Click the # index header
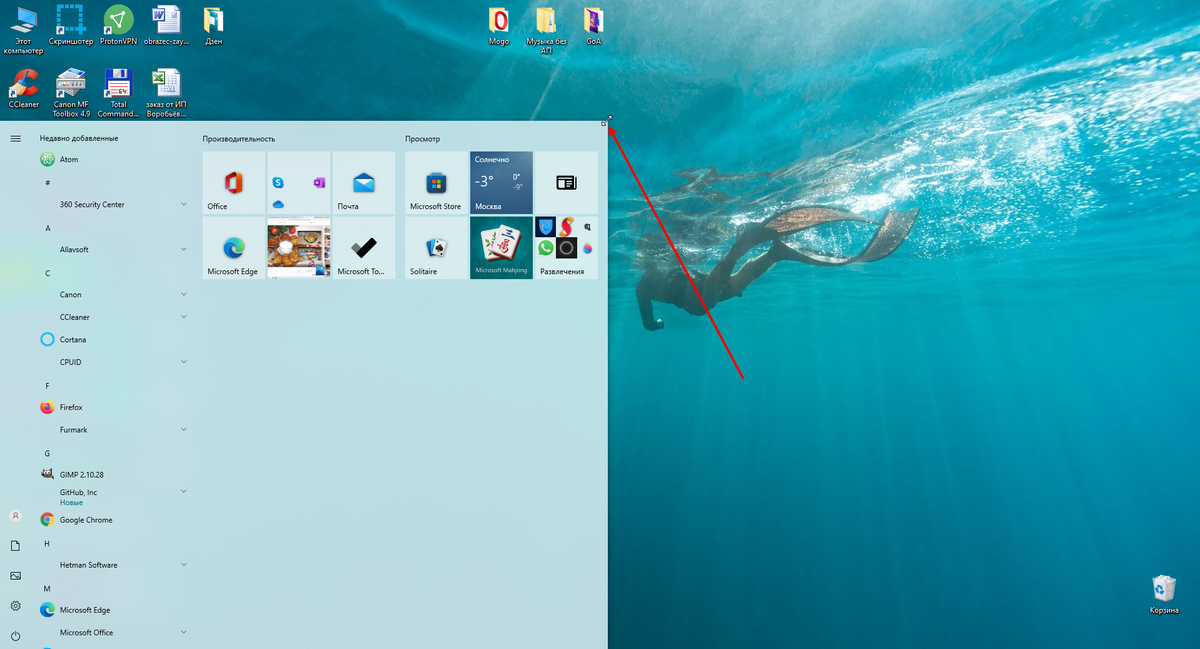Image resolution: width=1200 pixels, height=649 pixels. [47, 183]
